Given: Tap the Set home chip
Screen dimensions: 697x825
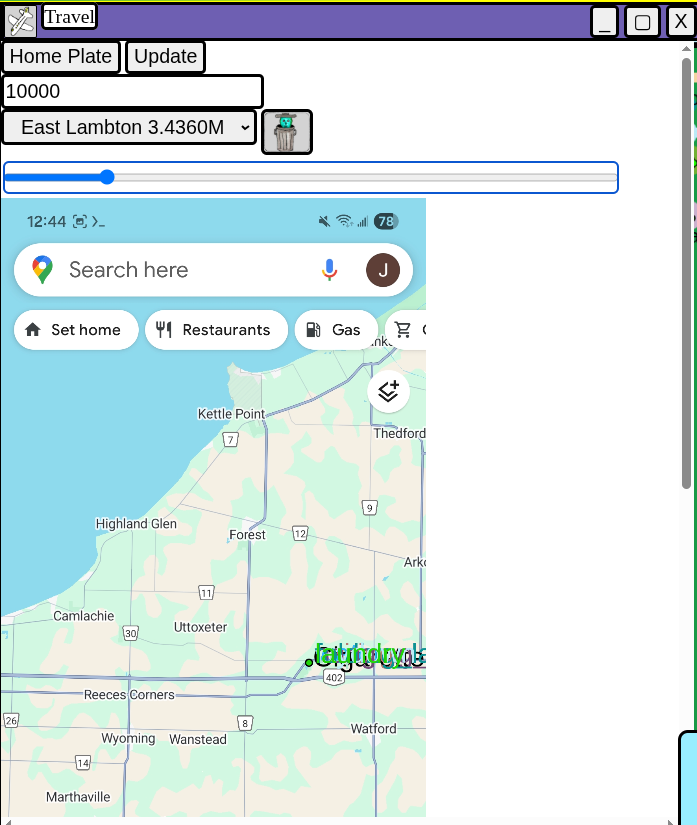Looking at the screenshot, I should [x=76, y=330].
